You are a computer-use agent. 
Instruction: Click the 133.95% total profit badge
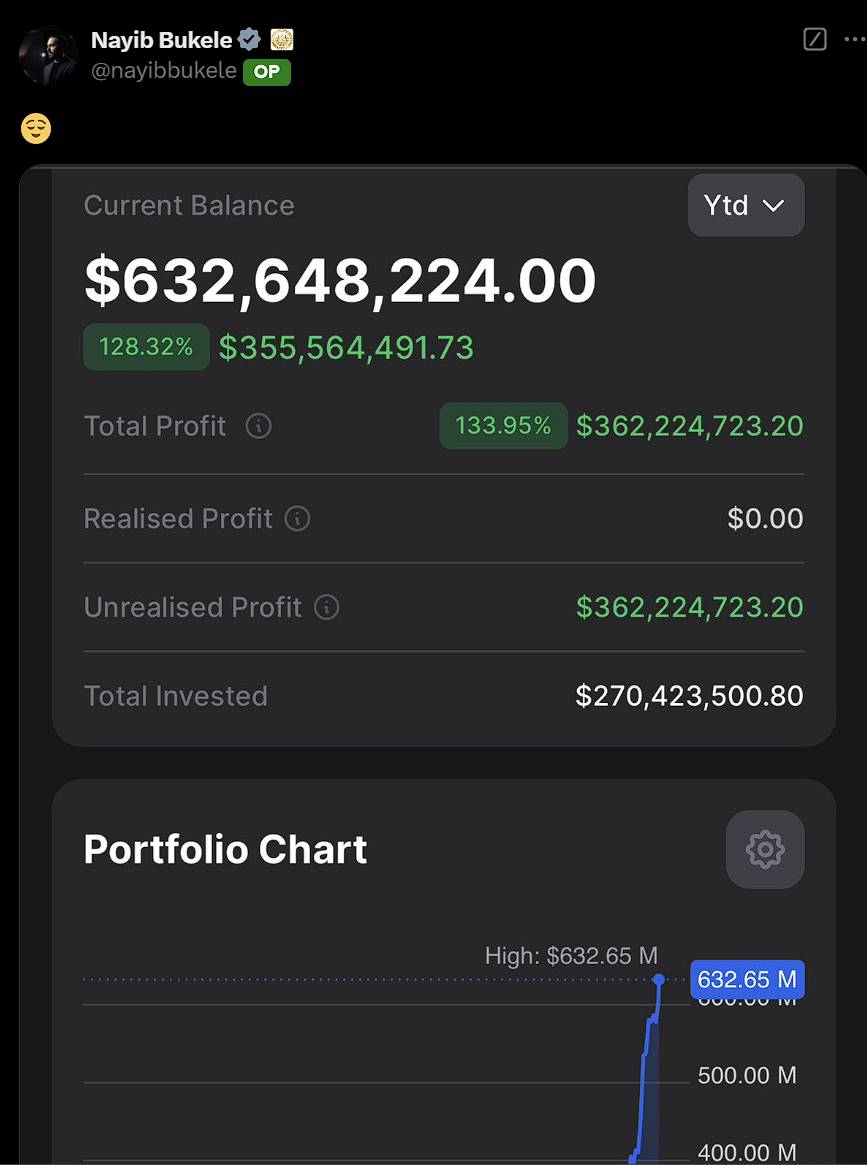(x=503, y=426)
